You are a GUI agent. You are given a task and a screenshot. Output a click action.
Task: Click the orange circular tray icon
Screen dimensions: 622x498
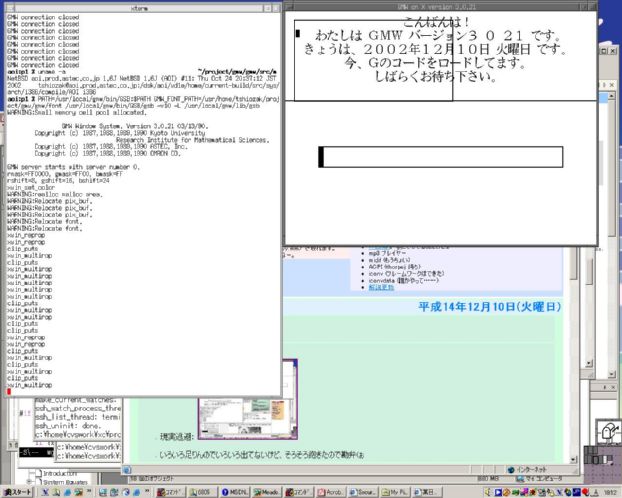(507, 492)
